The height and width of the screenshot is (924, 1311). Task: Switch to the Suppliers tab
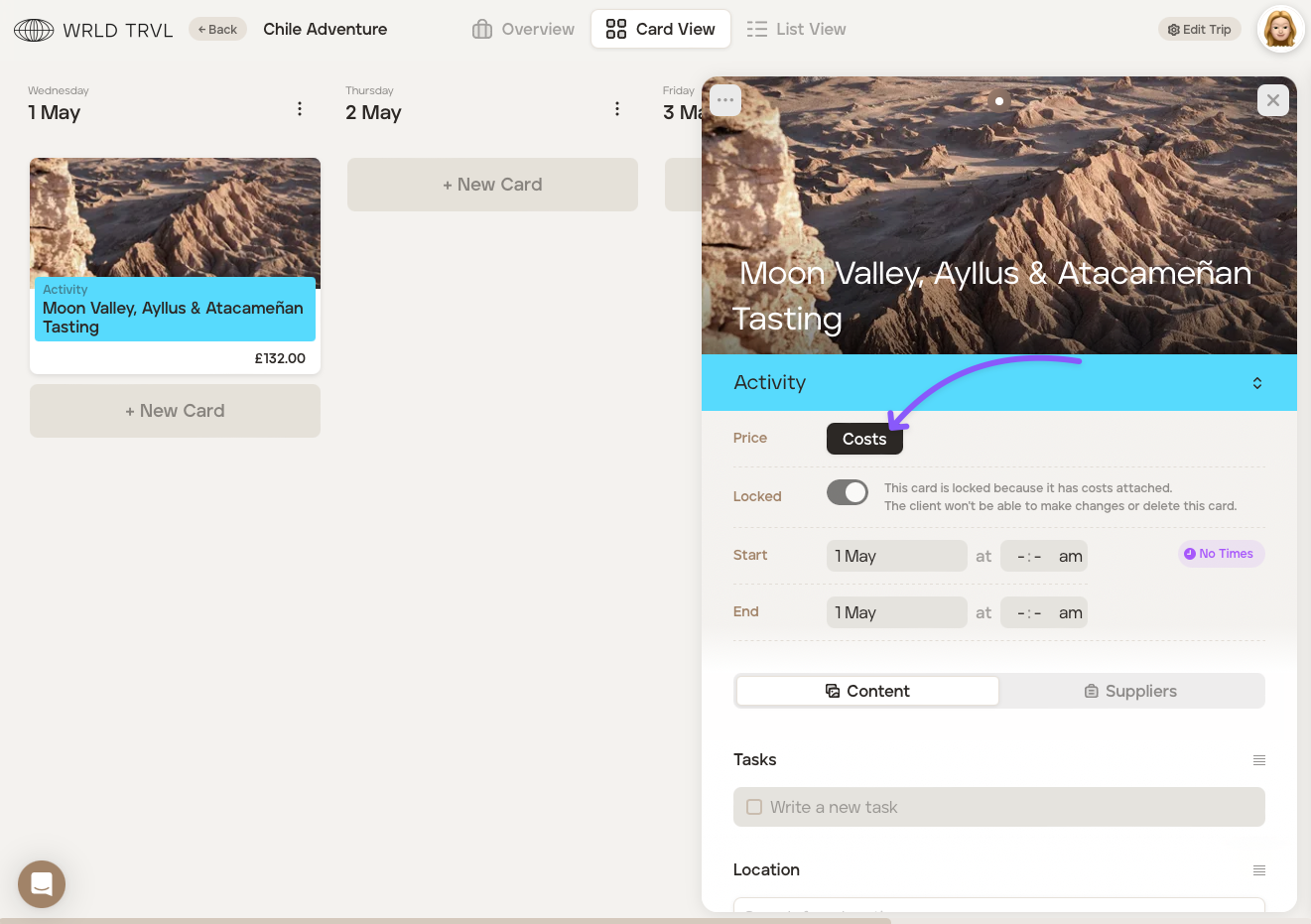point(1130,691)
